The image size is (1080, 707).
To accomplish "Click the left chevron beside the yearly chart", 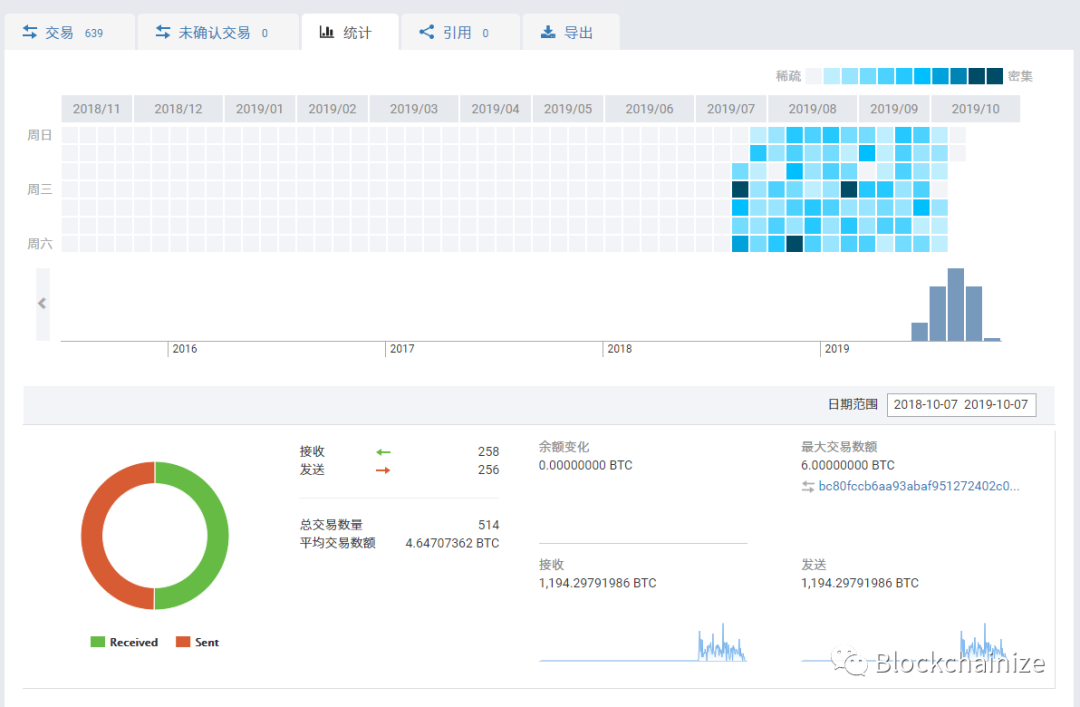I will coord(43,304).
